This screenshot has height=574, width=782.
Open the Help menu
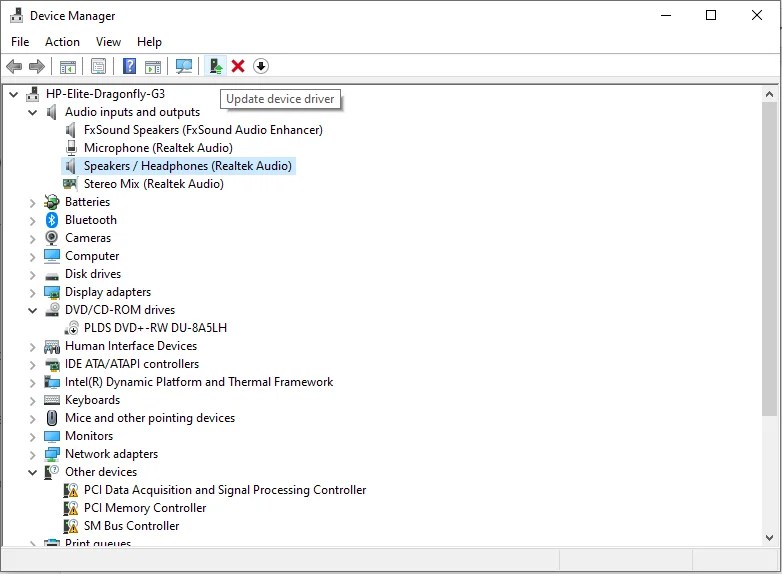tap(149, 42)
